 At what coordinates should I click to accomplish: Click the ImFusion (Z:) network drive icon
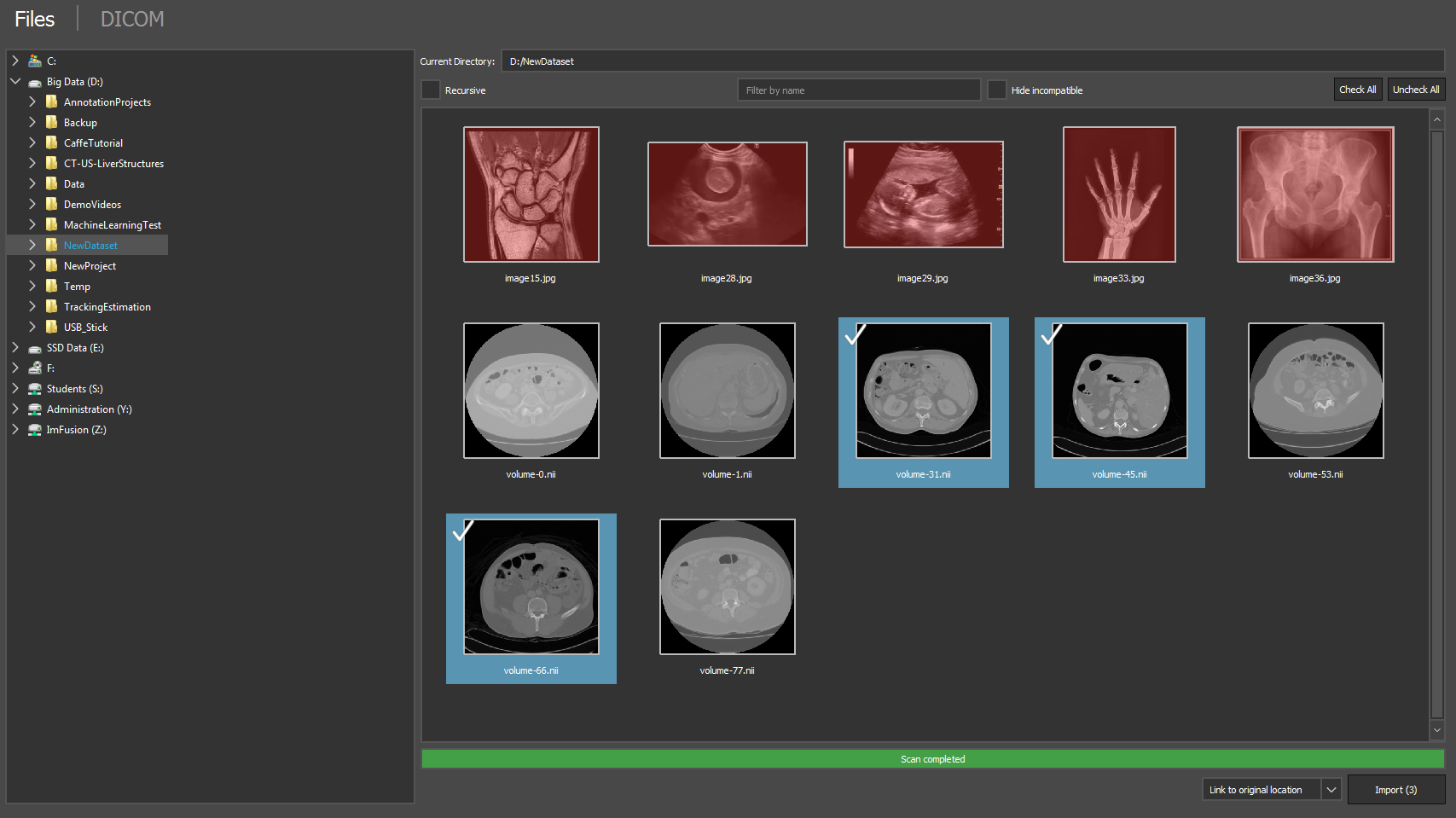pos(35,429)
